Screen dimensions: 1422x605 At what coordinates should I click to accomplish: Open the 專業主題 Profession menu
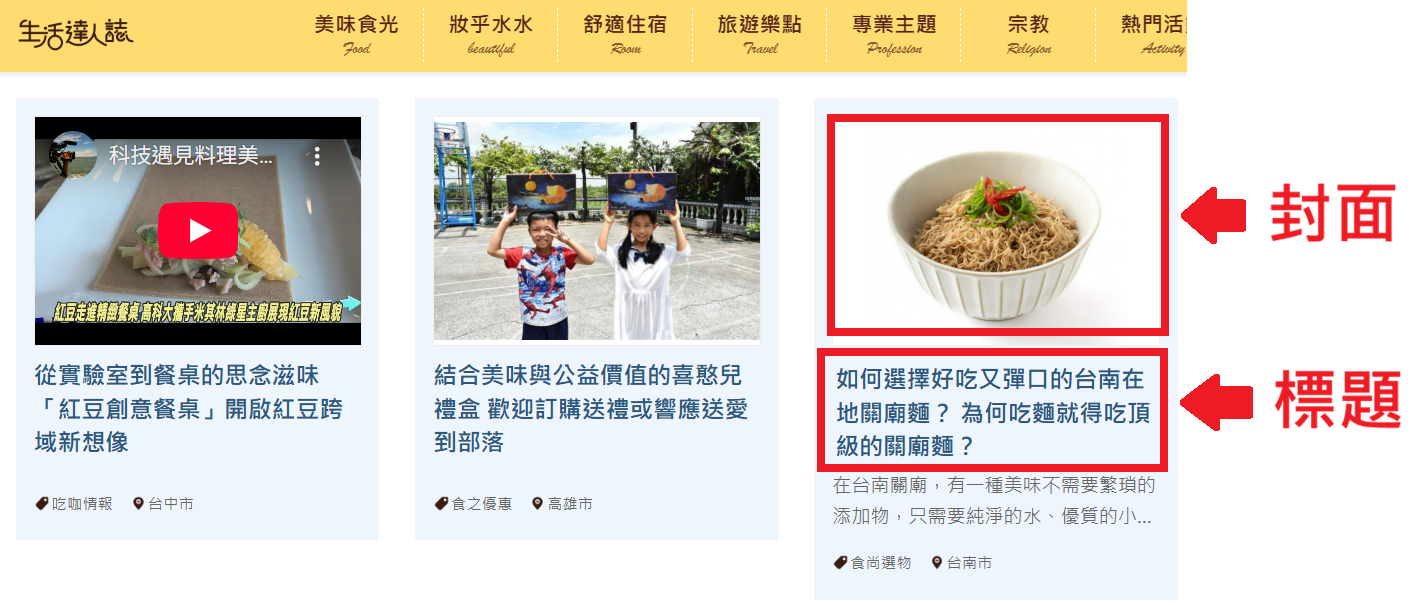point(894,34)
